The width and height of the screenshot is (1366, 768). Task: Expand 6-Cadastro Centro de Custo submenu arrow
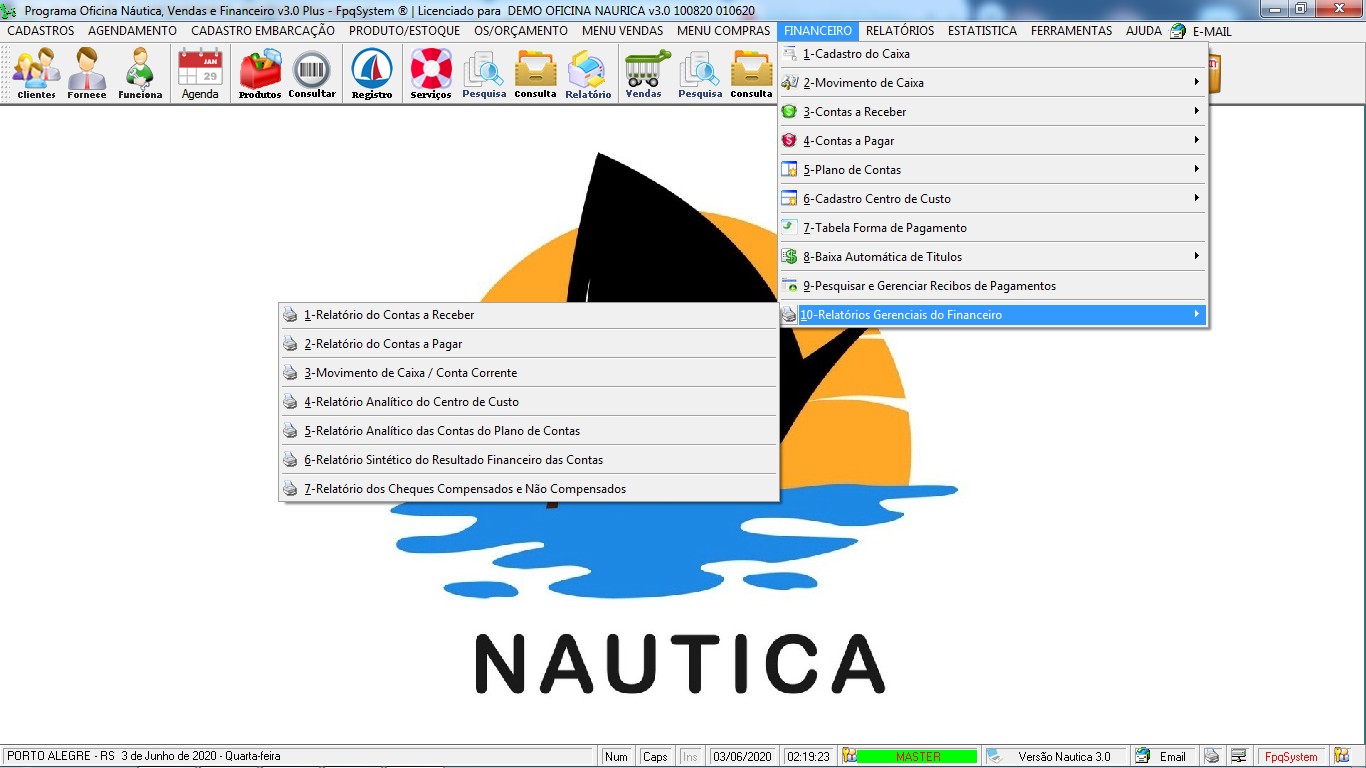pos(1196,199)
